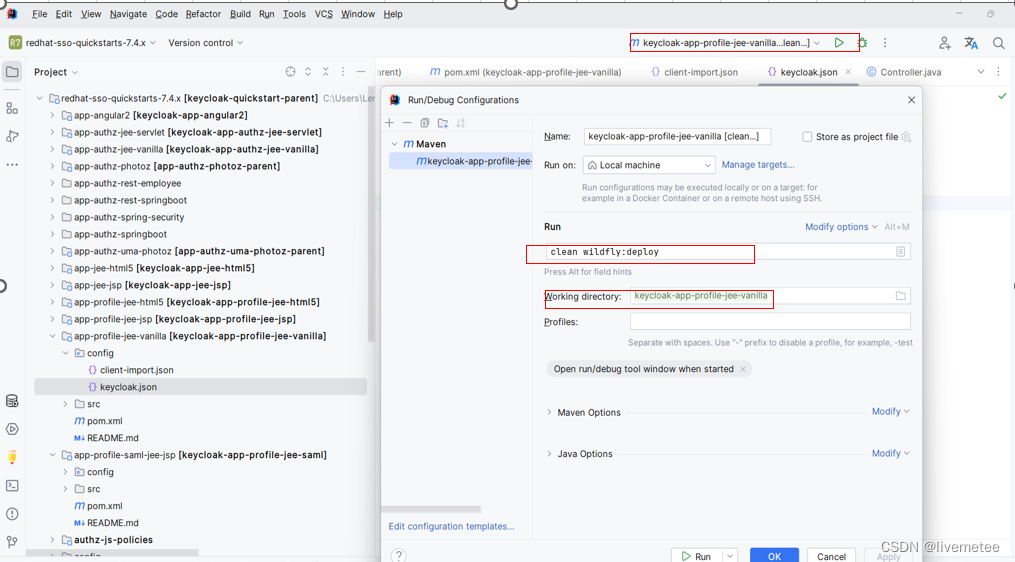Switch to pom.xml editor tab
1015x562 pixels.
pyautogui.click(x=525, y=72)
